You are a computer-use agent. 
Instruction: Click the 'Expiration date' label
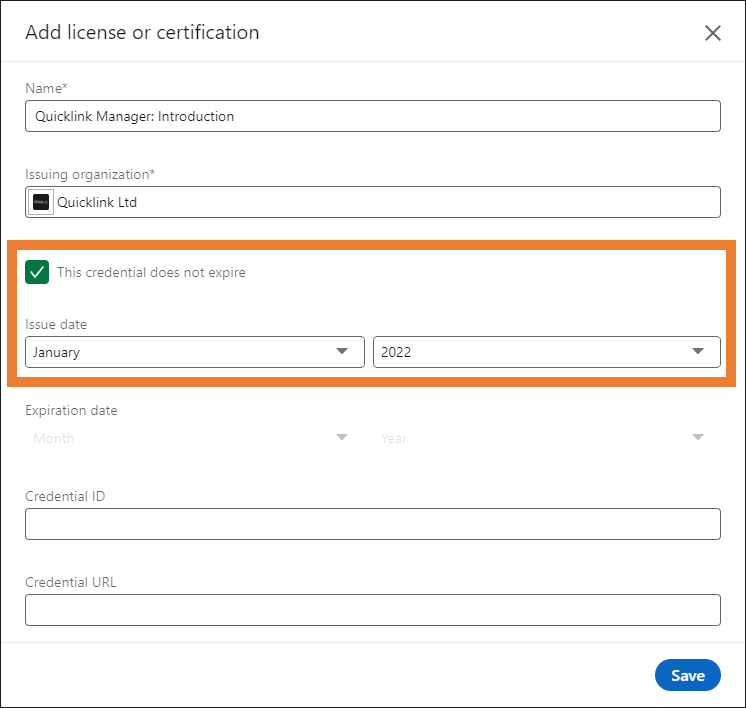pyautogui.click(x=71, y=411)
